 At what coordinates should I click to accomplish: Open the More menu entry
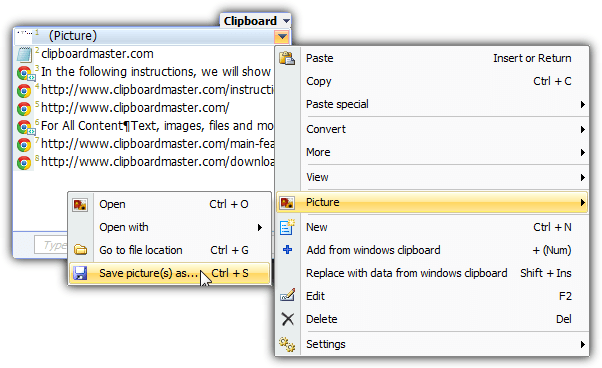(x=432, y=152)
